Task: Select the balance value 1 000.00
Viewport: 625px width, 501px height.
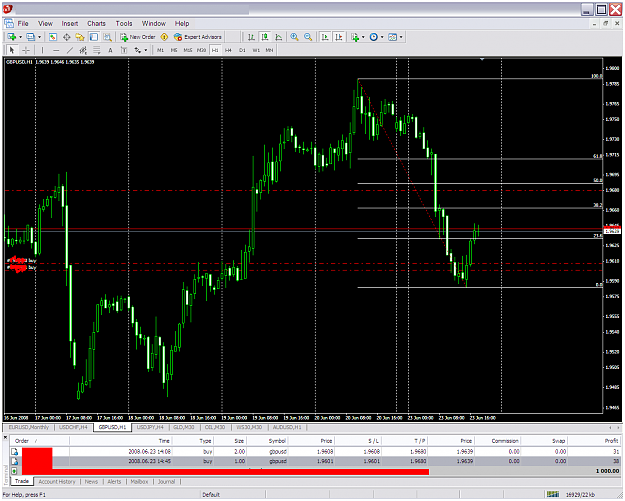Action: pos(607,471)
